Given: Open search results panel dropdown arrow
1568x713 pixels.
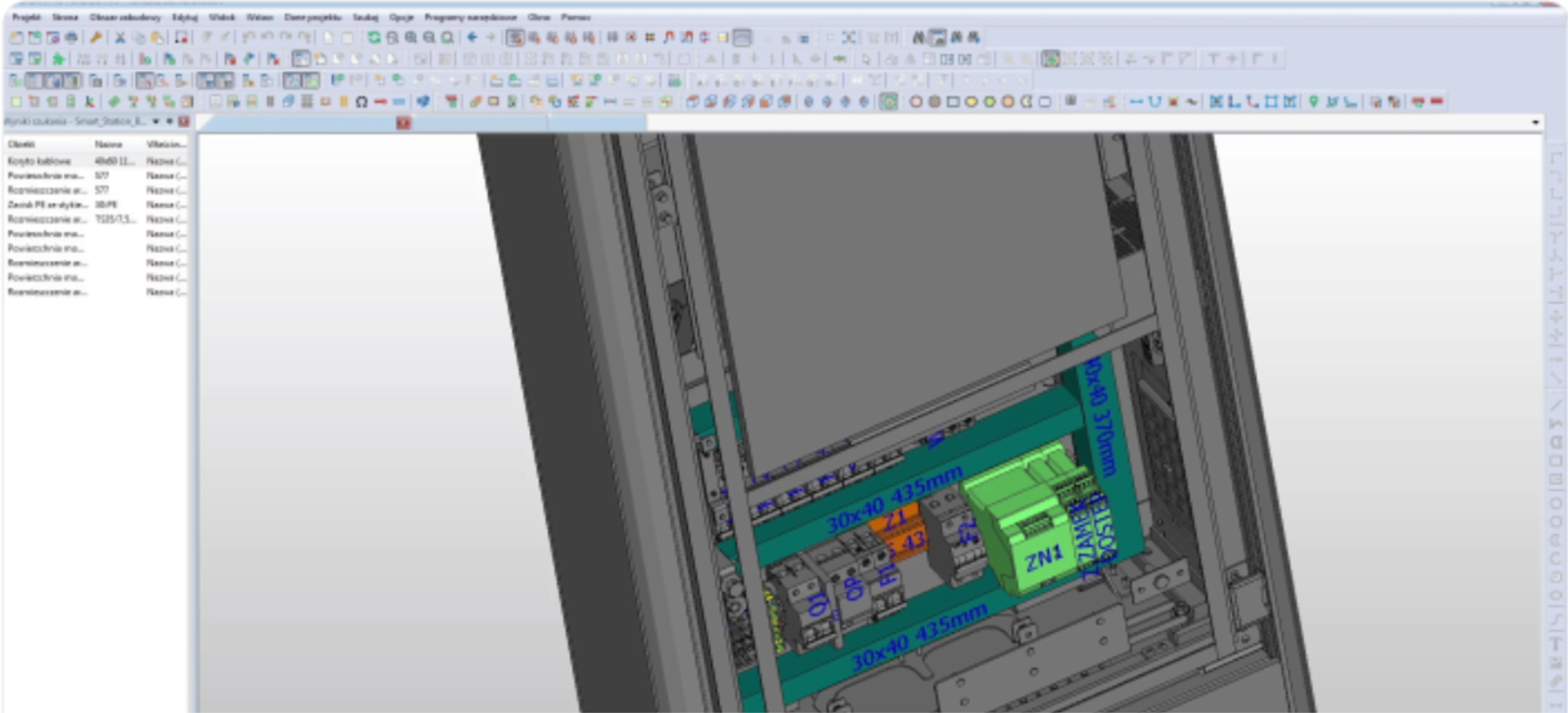Looking at the screenshot, I should coord(156,121).
